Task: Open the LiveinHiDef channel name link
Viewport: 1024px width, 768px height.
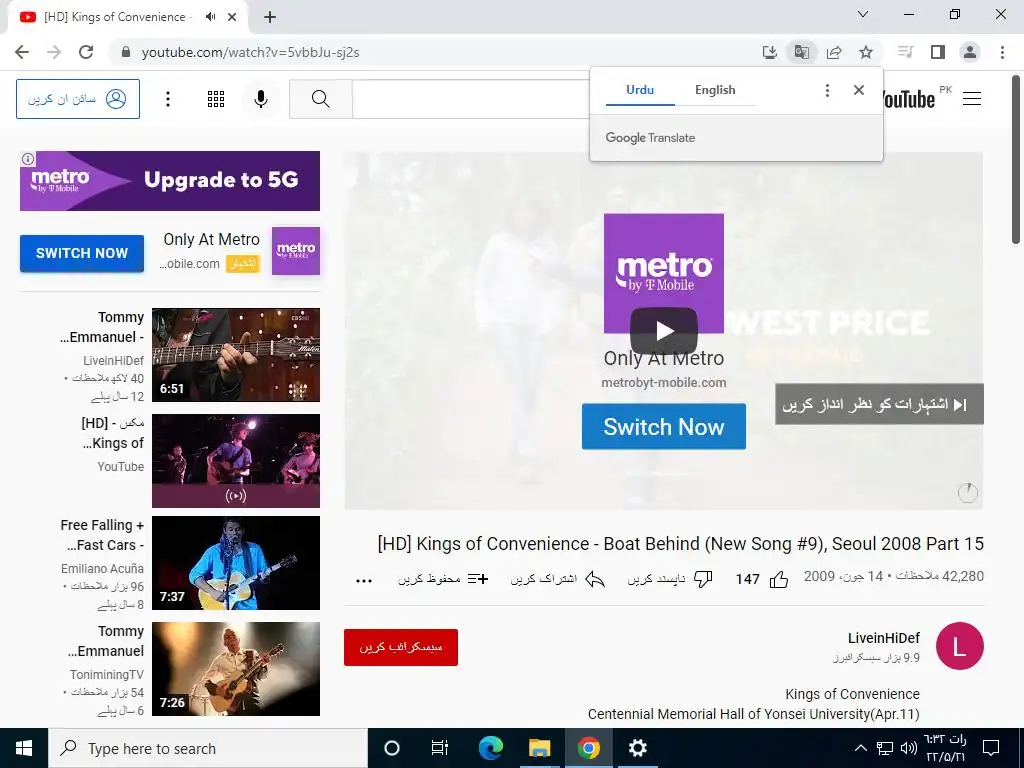Action: 884,638
